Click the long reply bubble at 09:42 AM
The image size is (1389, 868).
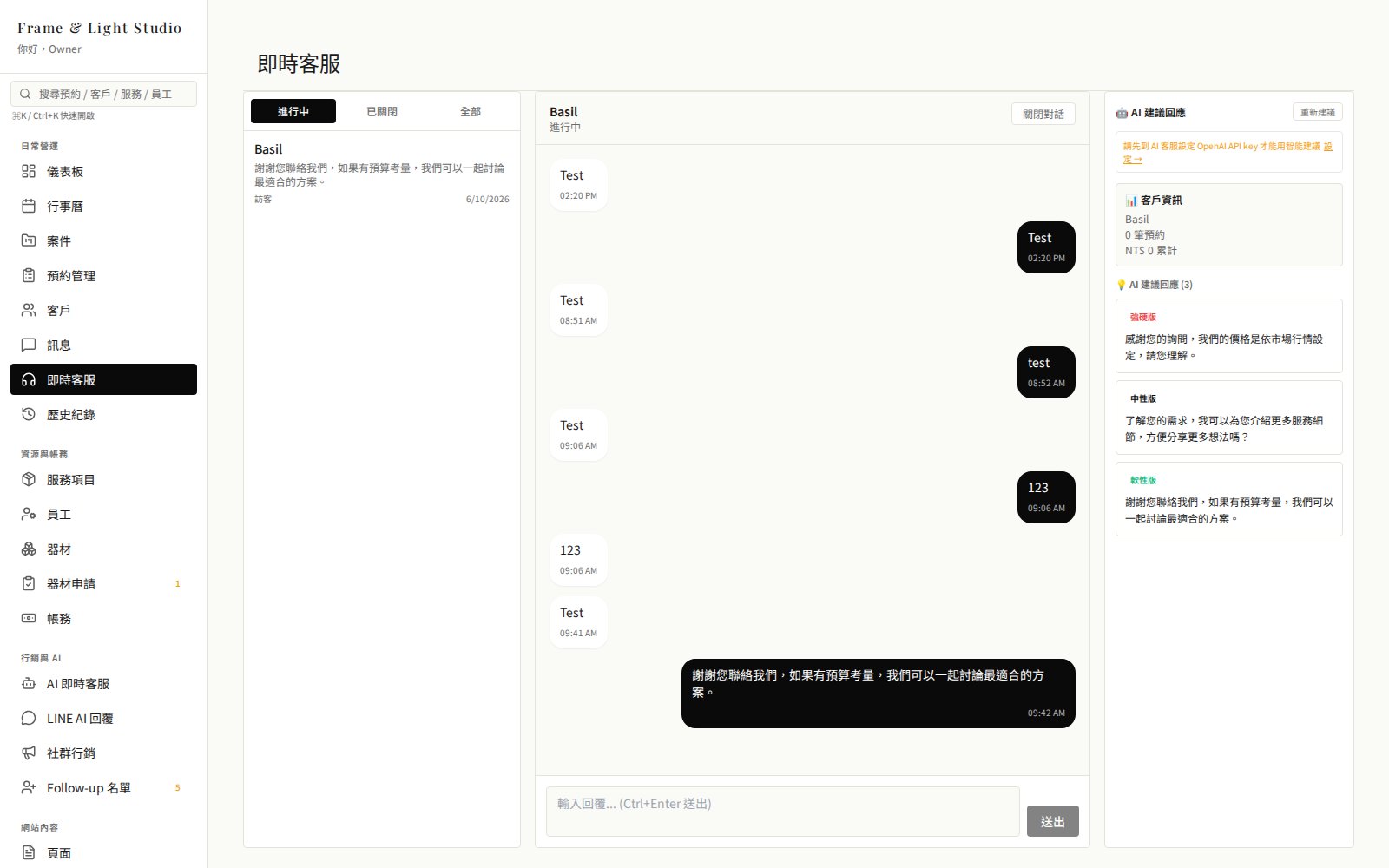point(879,694)
